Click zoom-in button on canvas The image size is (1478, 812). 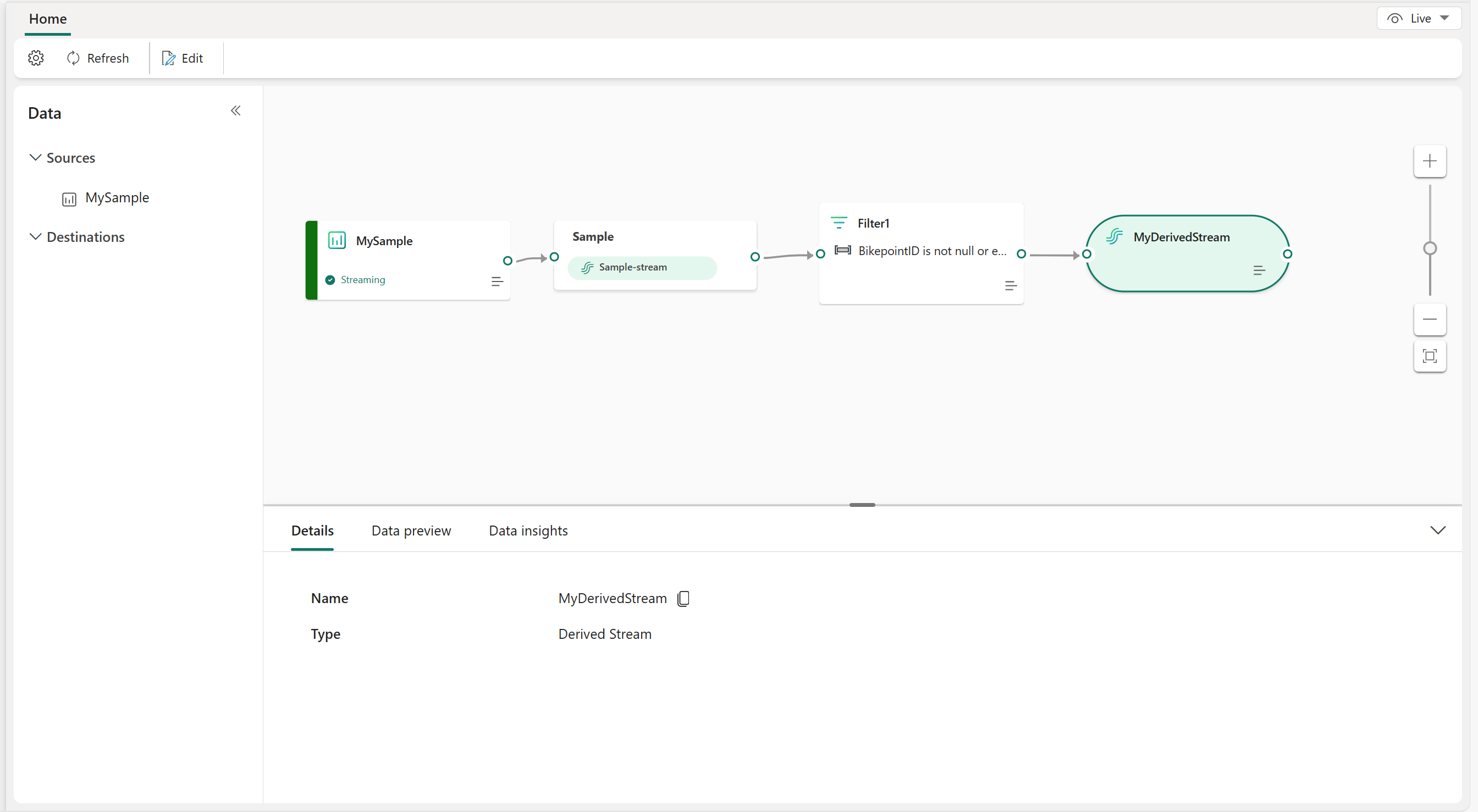point(1430,160)
